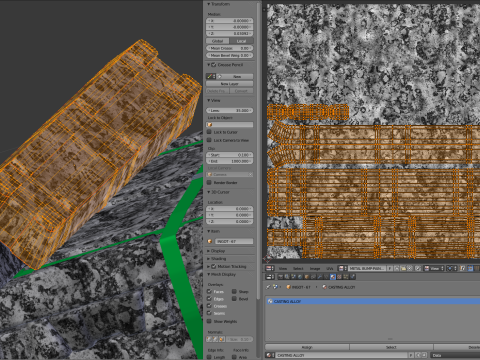480x360 pixels.
Task: Collapse the Mesh Display panel
Action: tap(209, 274)
